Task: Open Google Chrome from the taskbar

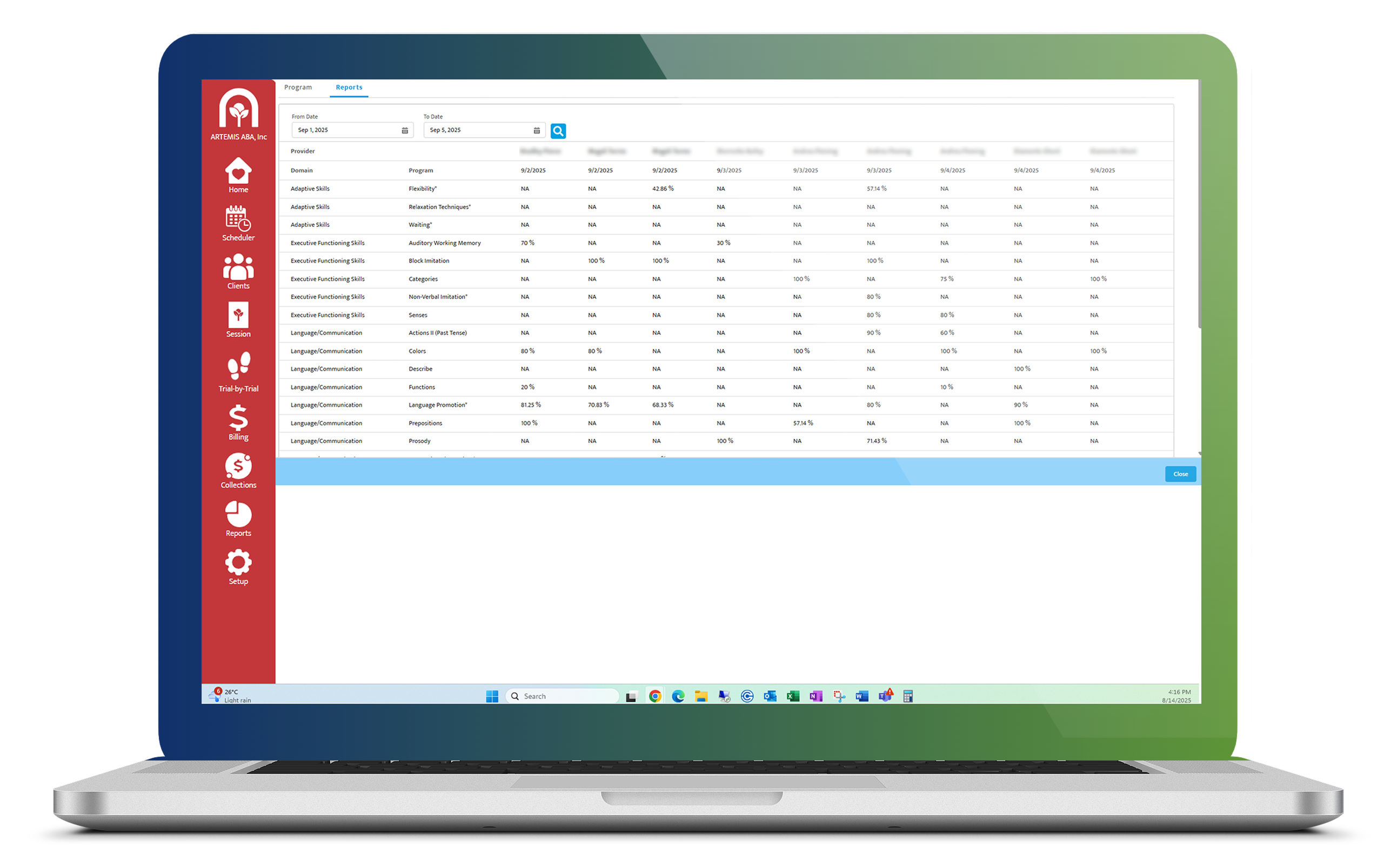Action: (x=656, y=697)
